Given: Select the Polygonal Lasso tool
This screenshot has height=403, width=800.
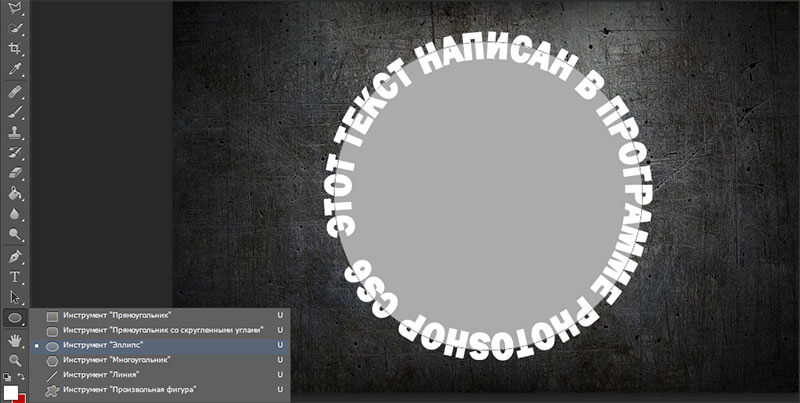Looking at the screenshot, I should tap(15, 7).
